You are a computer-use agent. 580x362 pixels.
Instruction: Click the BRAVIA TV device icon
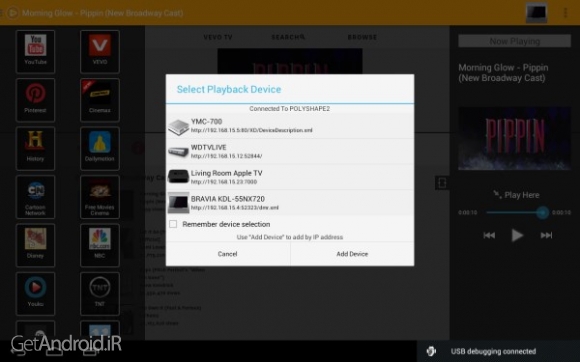(x=179, y=203)
